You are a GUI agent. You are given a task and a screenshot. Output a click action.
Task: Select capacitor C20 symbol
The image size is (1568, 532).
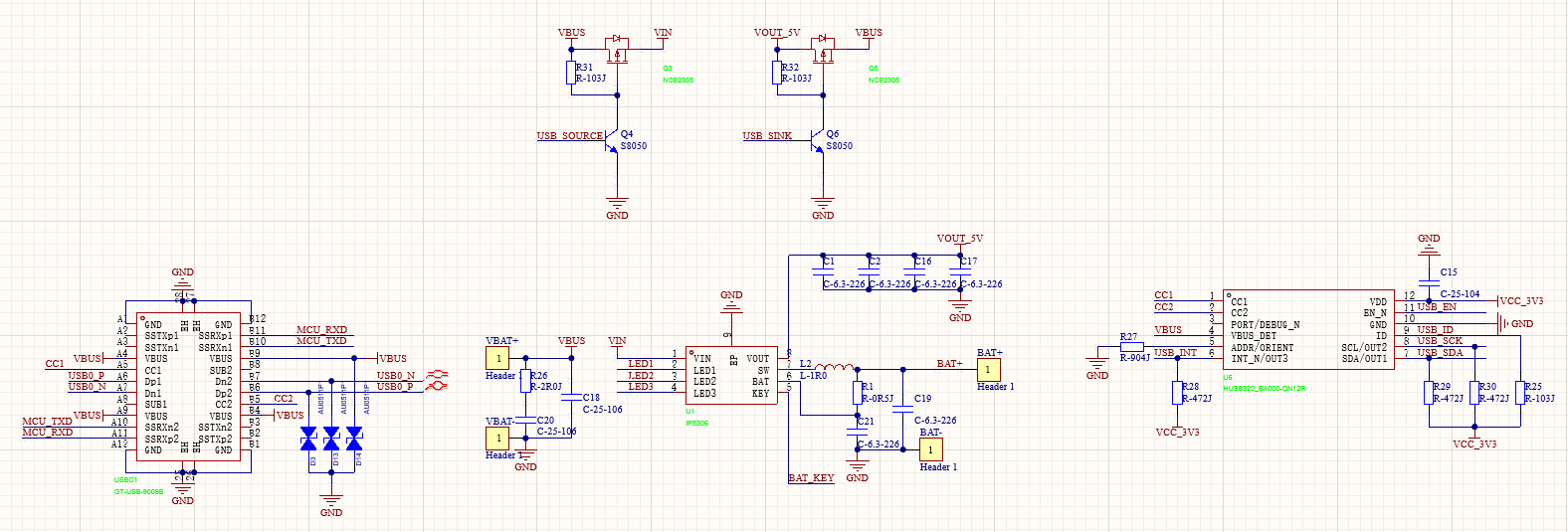click(x=526, y=421)
